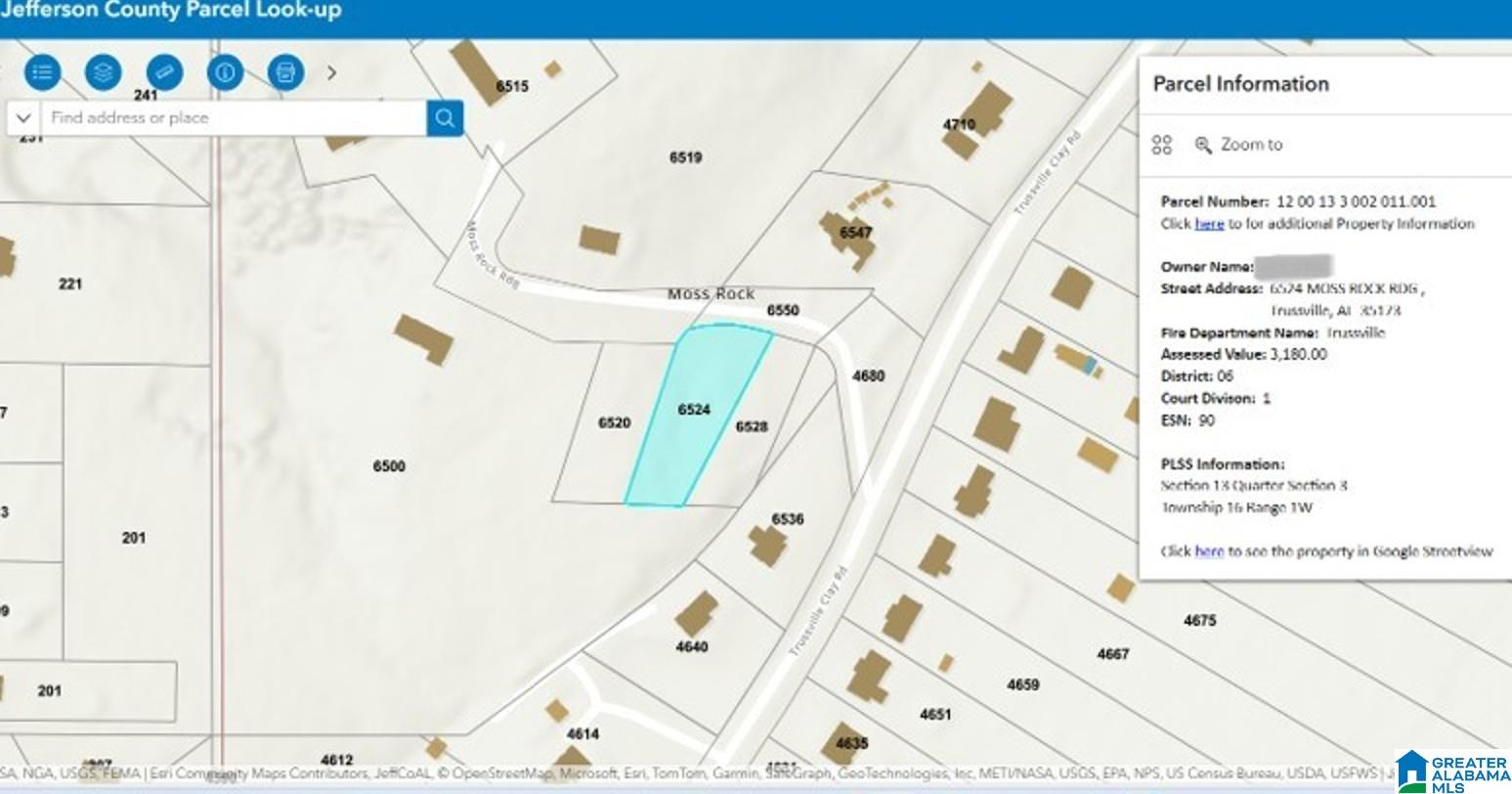Click parcel label 4651

tap(935, 715)
